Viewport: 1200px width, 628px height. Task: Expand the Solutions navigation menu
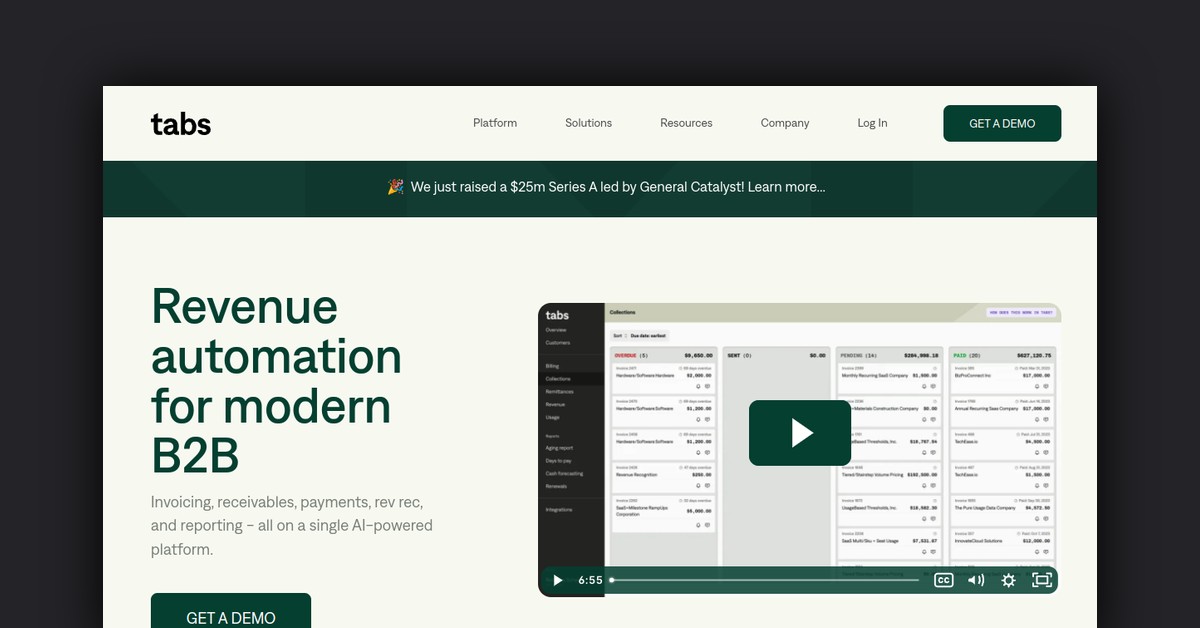[x=588, y=123]
